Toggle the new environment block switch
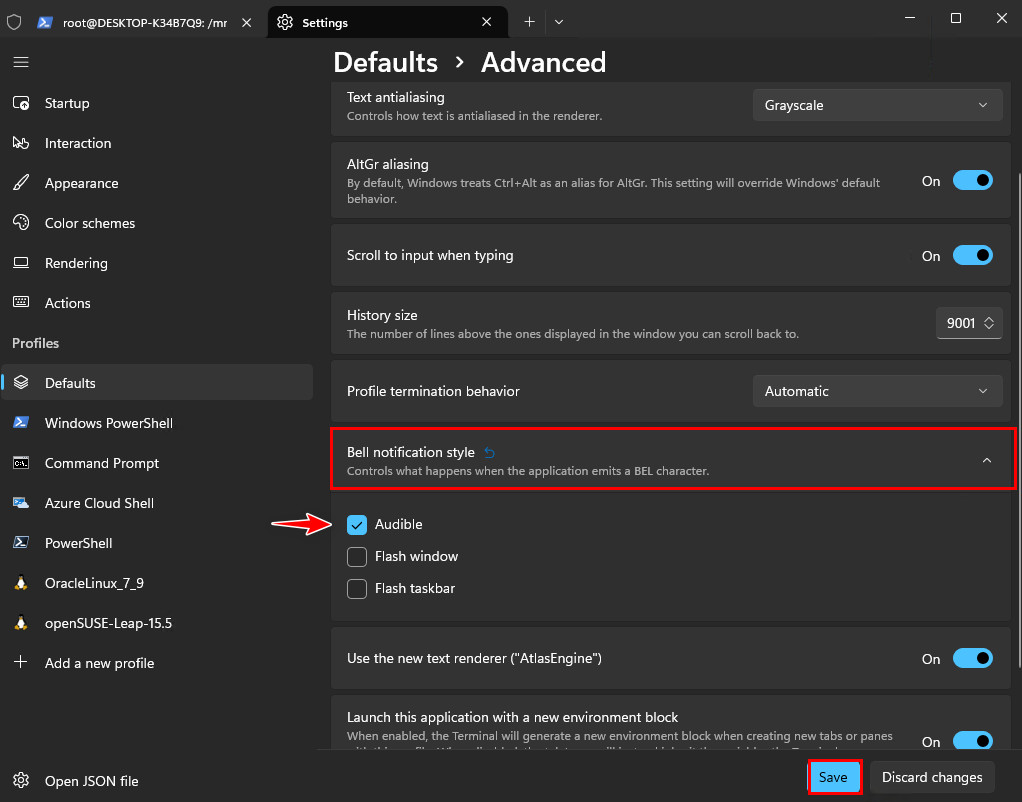1022x802 pixels. [972, 740]
